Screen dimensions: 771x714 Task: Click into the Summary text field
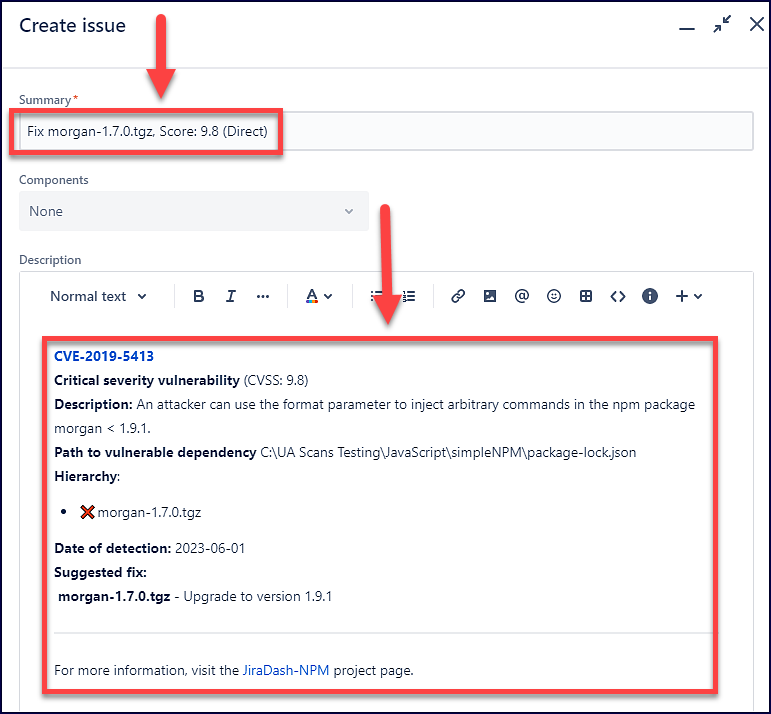pyautogui.click(x=500, y=132)
